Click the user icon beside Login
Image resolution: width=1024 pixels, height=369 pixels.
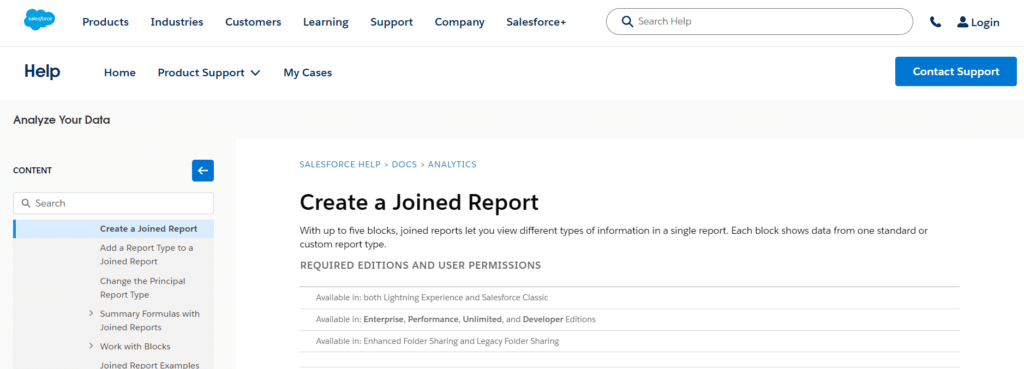click(963, 22)
